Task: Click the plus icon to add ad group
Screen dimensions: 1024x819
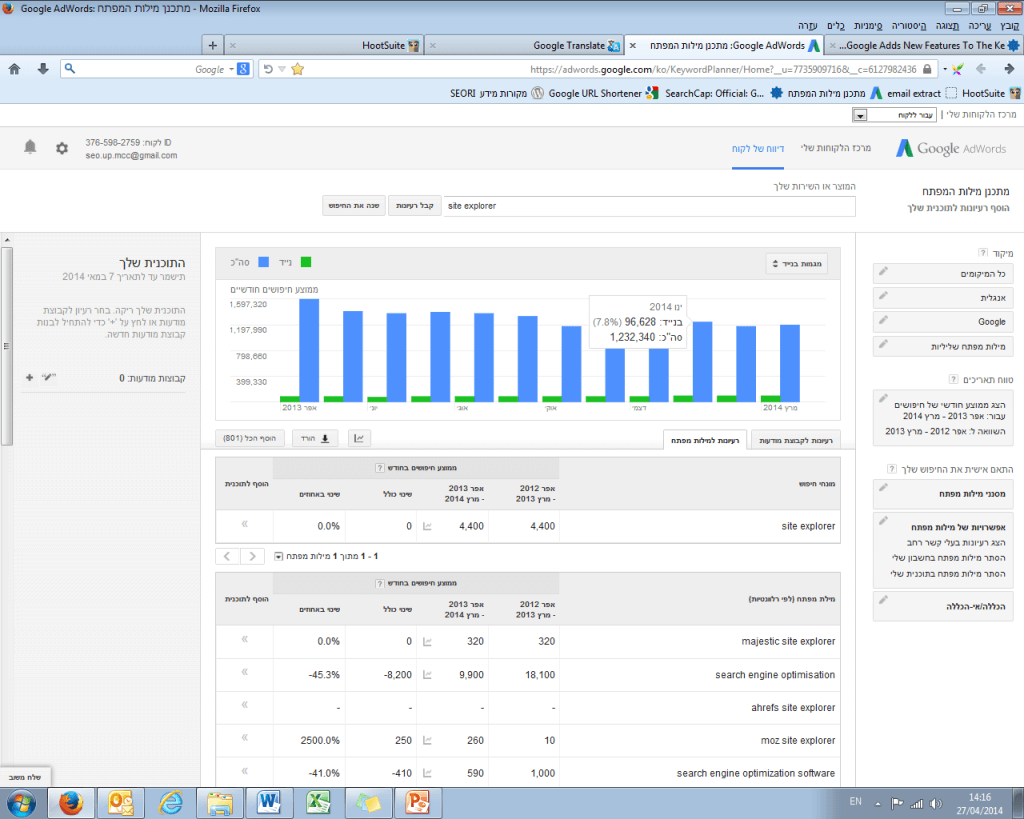Action: tap(29, 378)
